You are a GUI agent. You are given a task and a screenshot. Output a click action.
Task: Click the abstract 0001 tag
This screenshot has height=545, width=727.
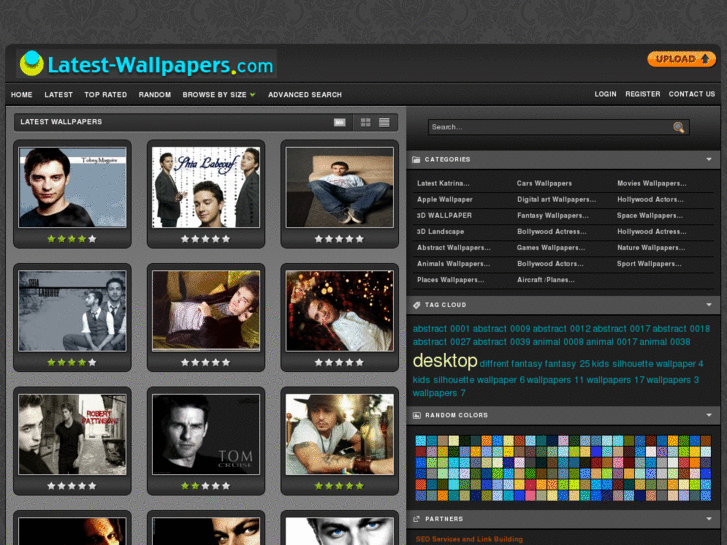click(441, 329)
